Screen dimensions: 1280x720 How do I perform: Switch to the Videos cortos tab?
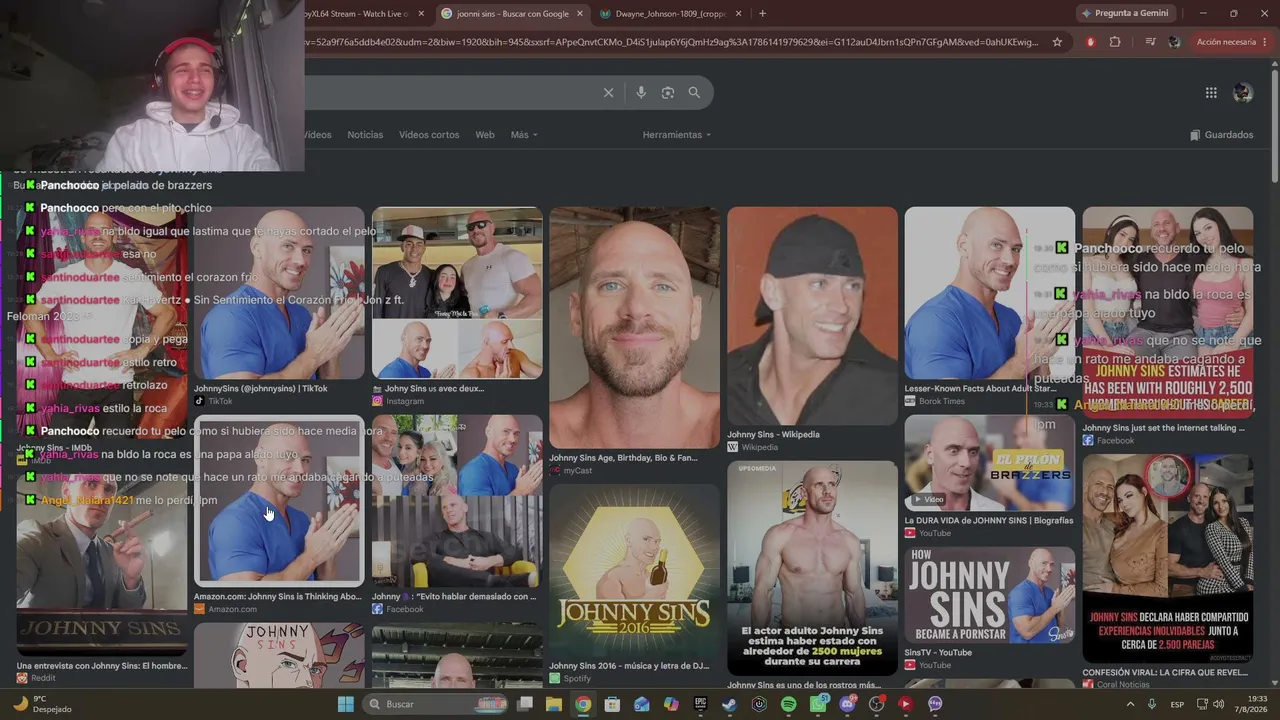pyautogui.click(x=429, y=135)
